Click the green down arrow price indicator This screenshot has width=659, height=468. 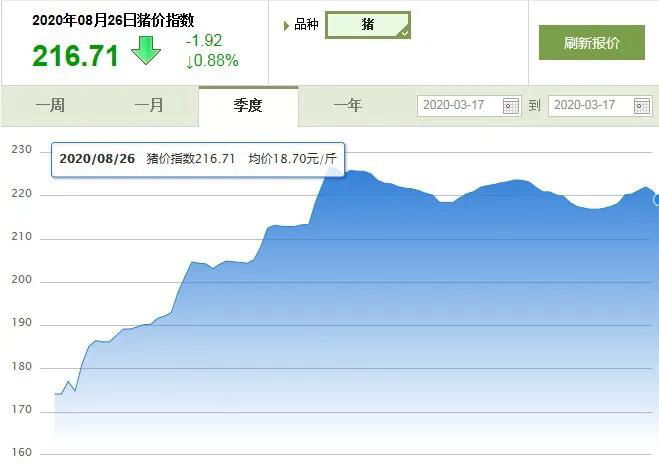coord(146,50)
